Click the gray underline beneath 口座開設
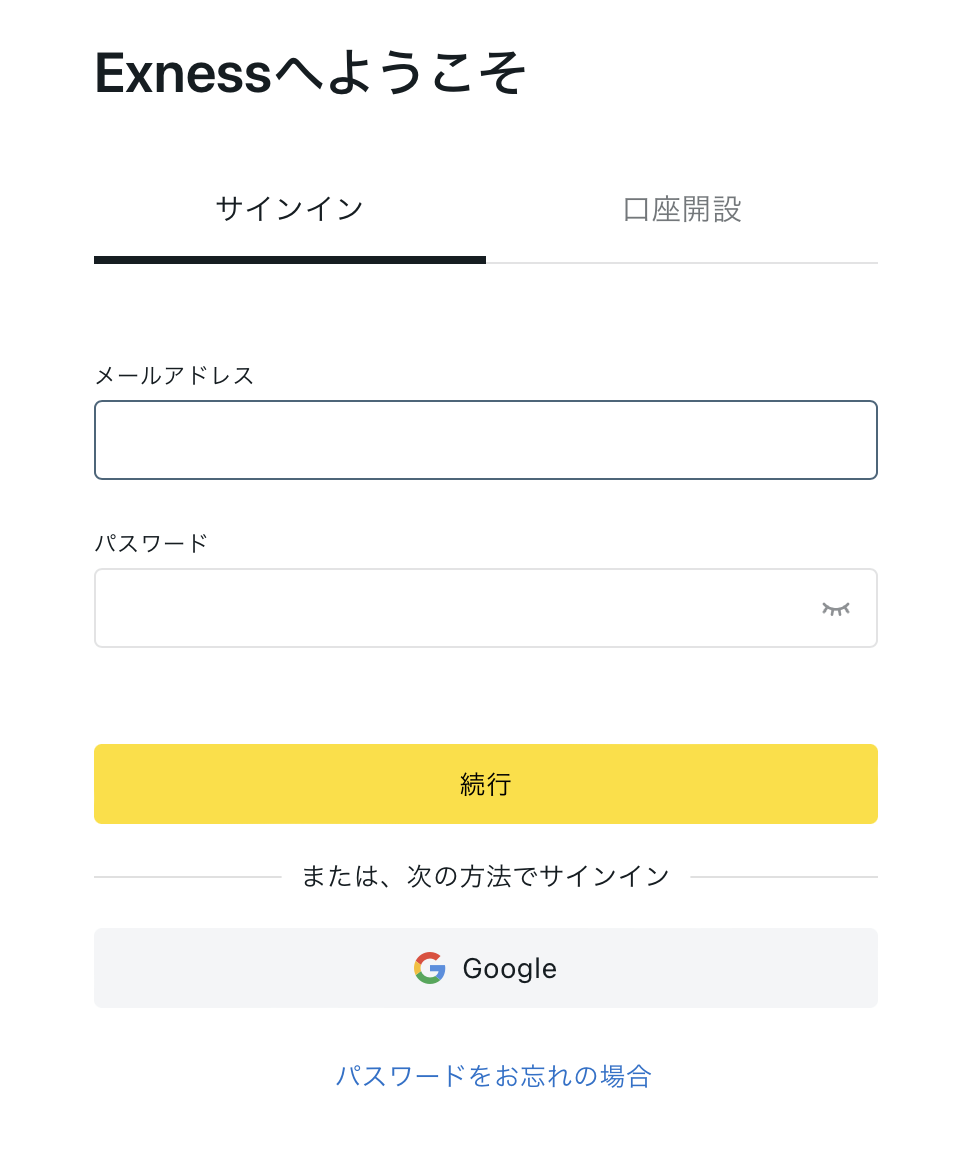This screenshot has width=962, height=1154. [682, 263]
